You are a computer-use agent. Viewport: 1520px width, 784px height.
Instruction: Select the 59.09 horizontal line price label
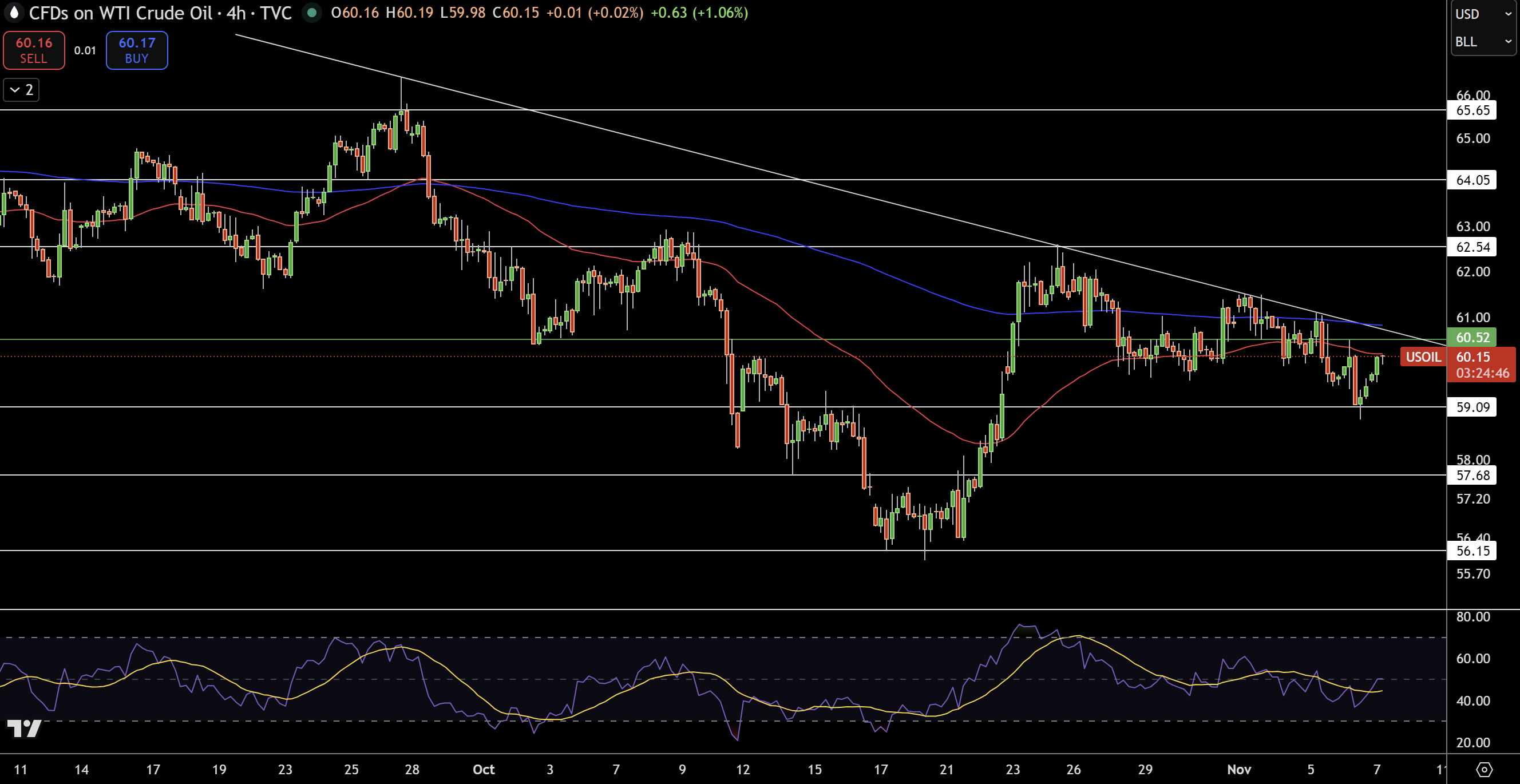(1471, 407)
